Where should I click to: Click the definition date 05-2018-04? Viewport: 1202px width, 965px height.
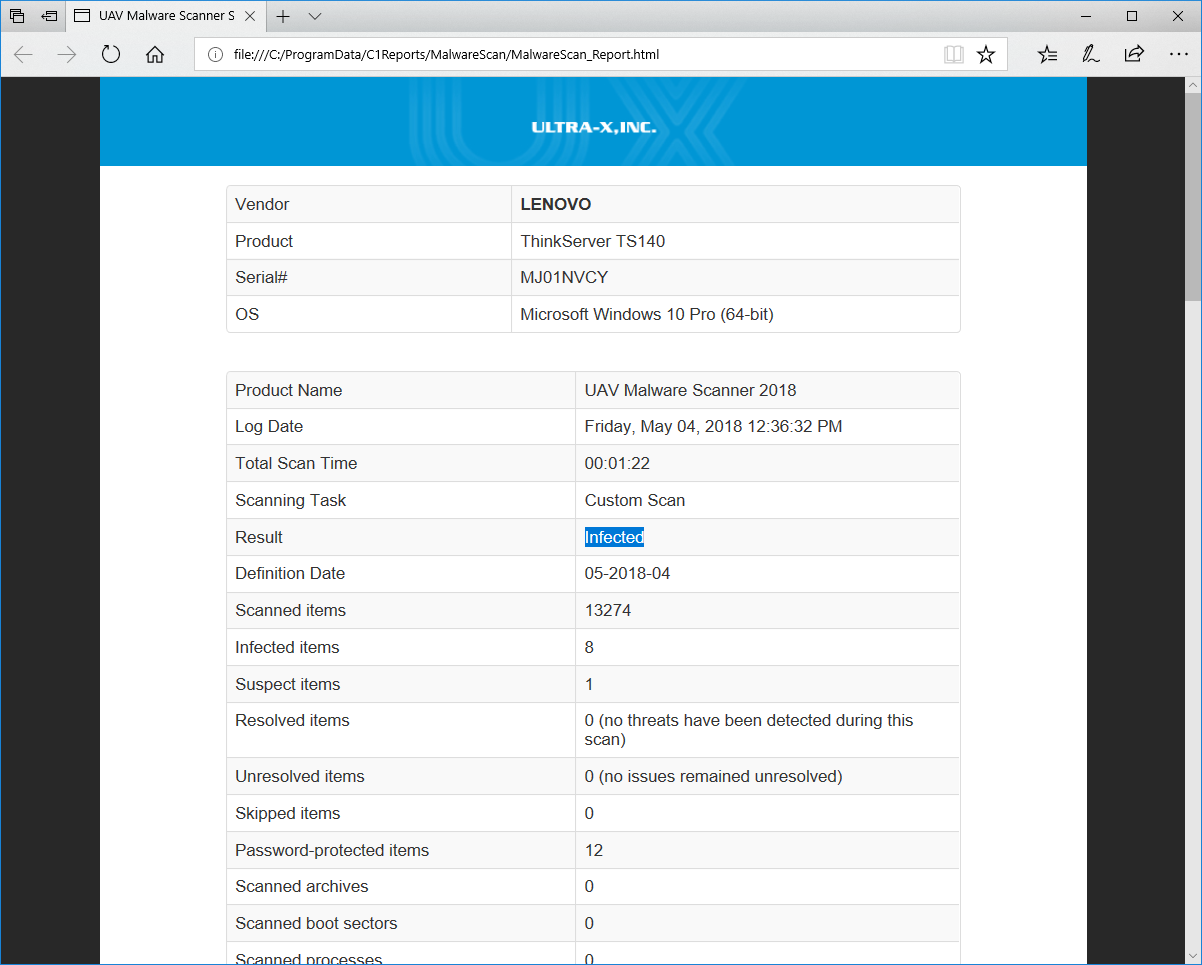coord(628,573)
